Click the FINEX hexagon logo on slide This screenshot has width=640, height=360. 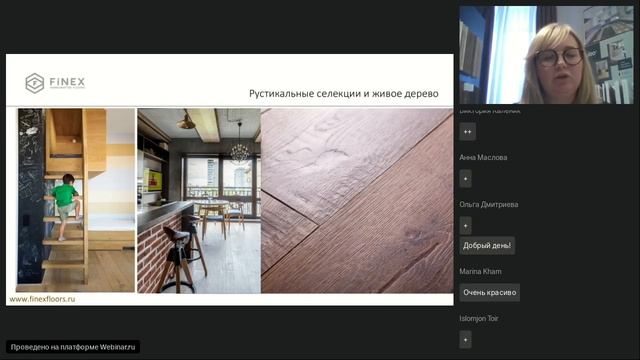[x=35, y=83]
